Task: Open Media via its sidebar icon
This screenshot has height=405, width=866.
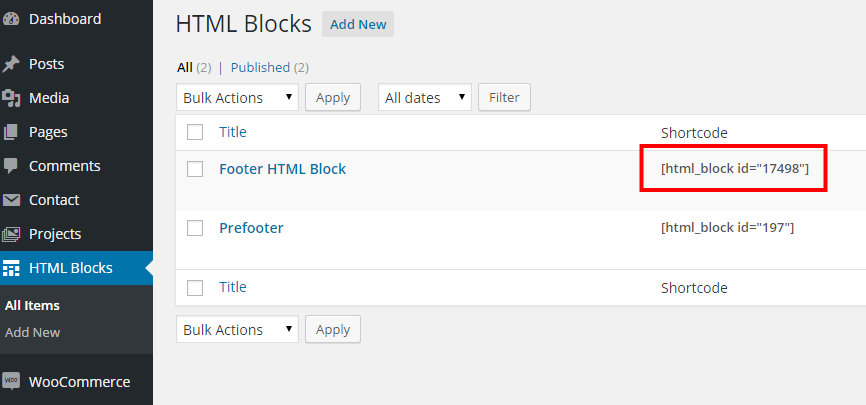Action: 11,98
